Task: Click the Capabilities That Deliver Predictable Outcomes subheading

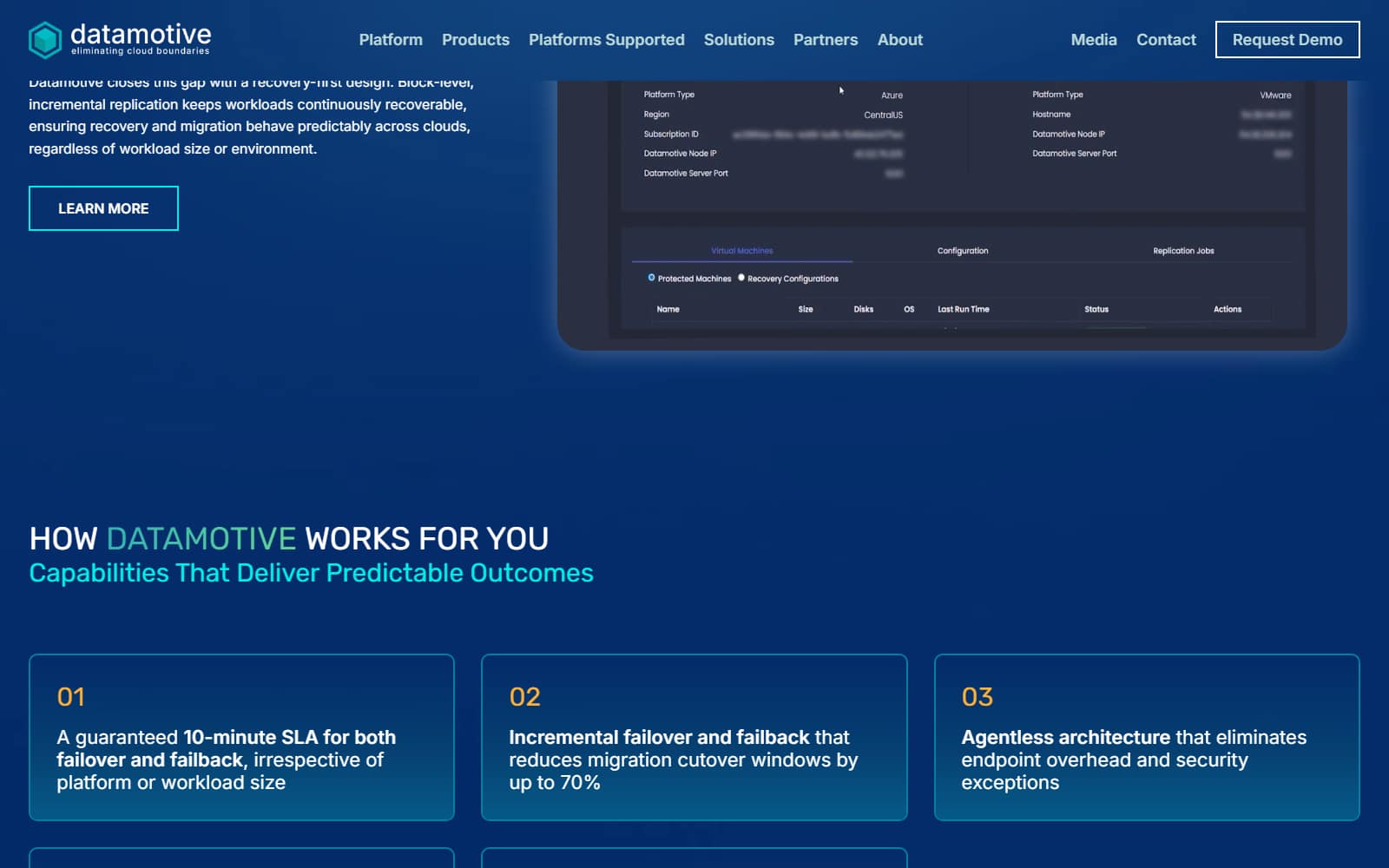Action: click(312, 573)
